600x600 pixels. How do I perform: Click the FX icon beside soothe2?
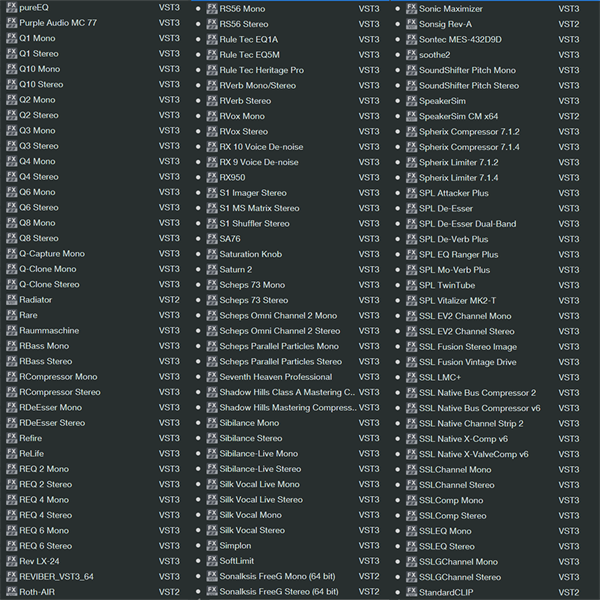tap(411, 55)
